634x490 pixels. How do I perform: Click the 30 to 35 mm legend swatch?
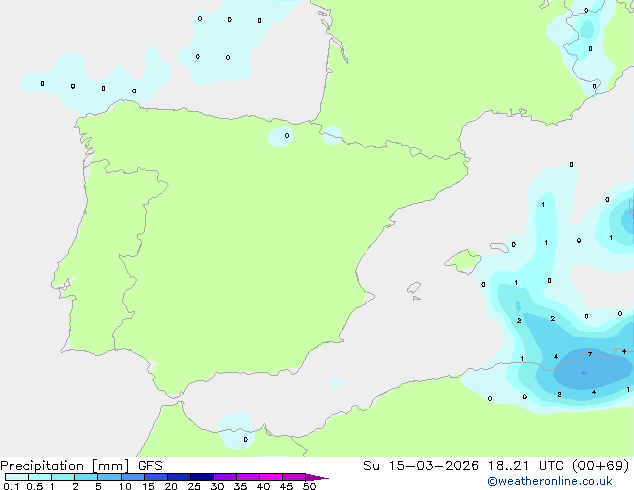point(224,477)
